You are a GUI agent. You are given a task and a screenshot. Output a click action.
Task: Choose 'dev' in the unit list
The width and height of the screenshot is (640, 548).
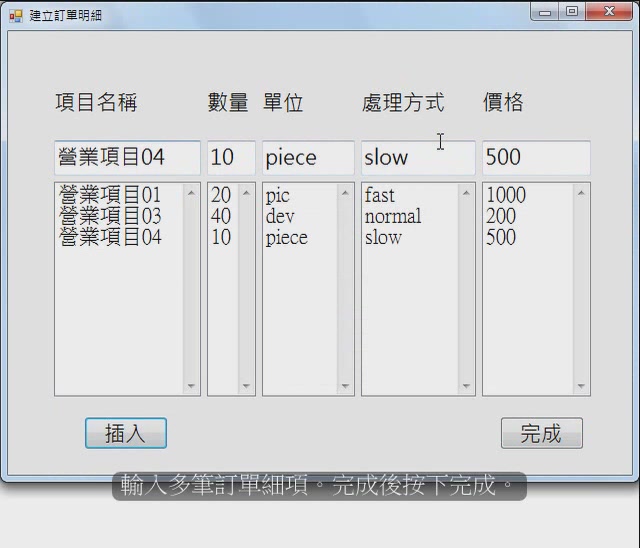280,216
